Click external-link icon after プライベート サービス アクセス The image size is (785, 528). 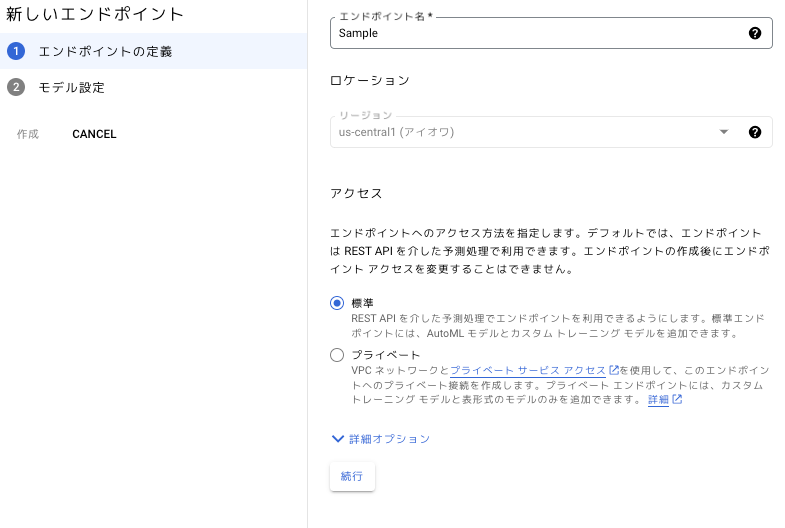click(613, 370)
